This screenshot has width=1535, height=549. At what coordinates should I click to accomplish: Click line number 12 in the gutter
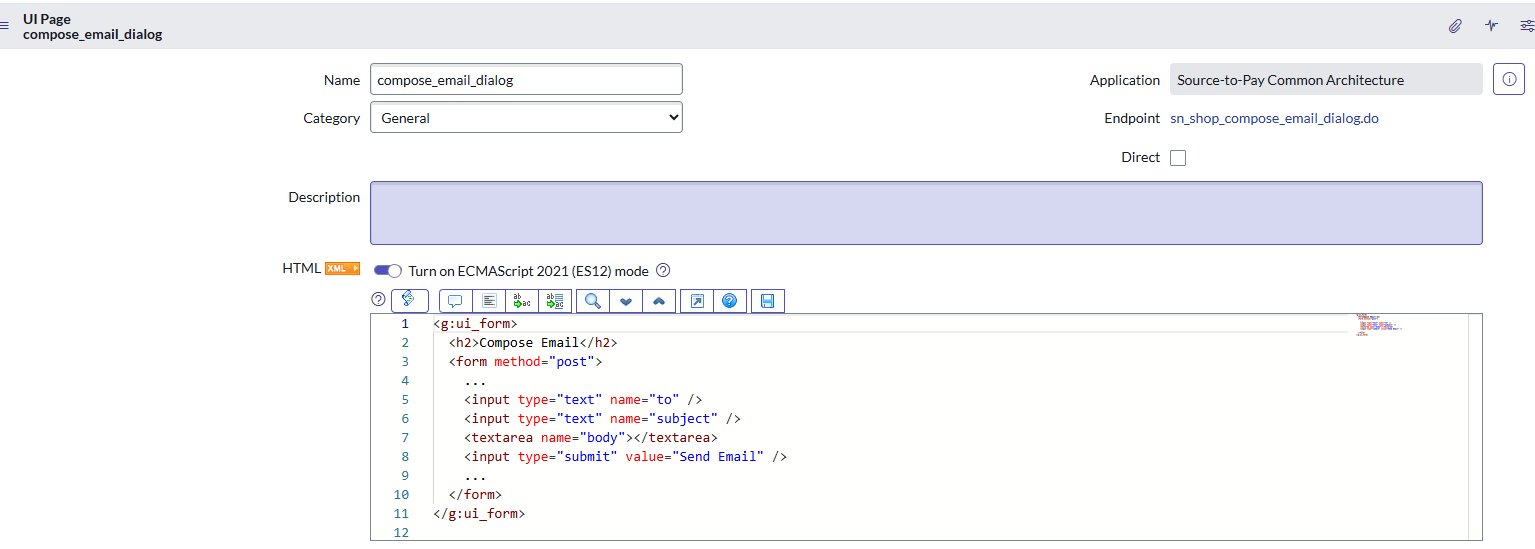pyautogui.click(x=401, y=533)
